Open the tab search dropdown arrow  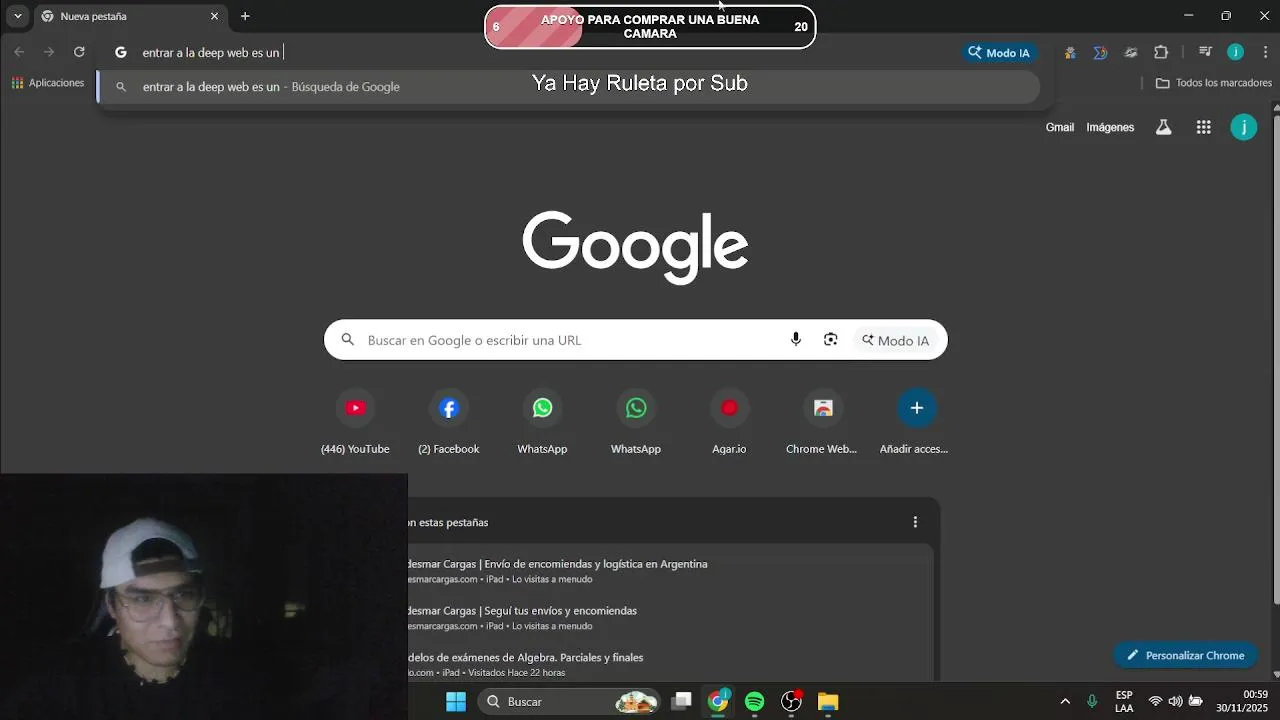[17, 16]
